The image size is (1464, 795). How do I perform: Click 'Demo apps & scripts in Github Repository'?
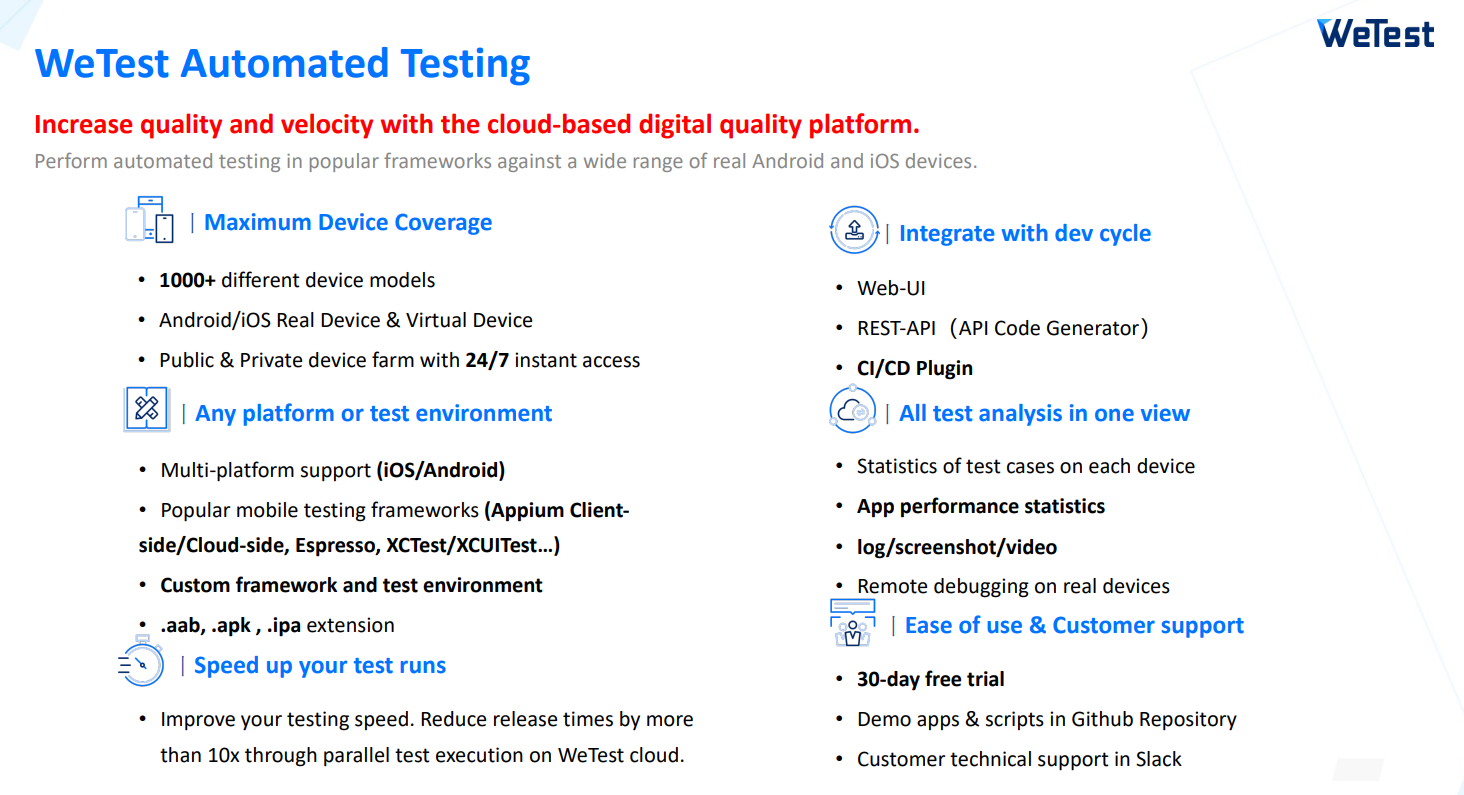(x=1047, y=719)
